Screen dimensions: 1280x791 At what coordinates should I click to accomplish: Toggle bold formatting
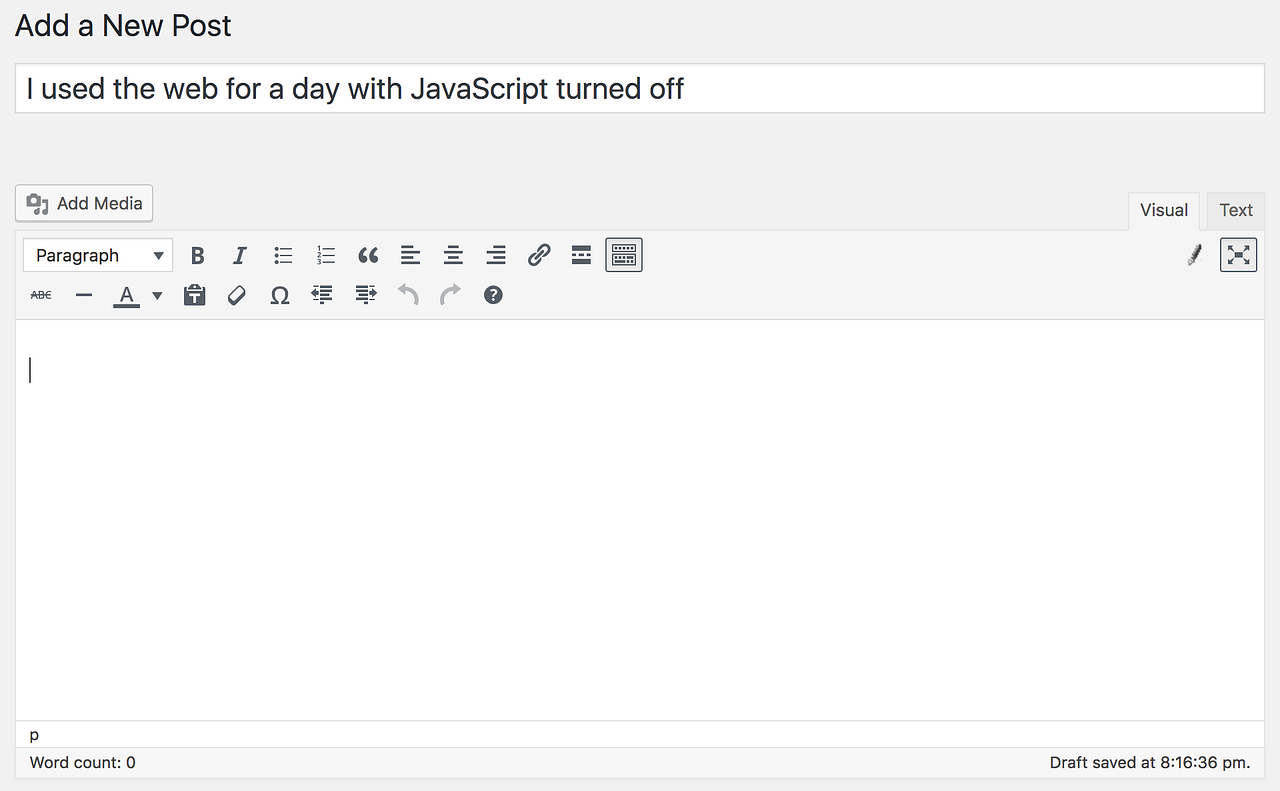(197, 255)
